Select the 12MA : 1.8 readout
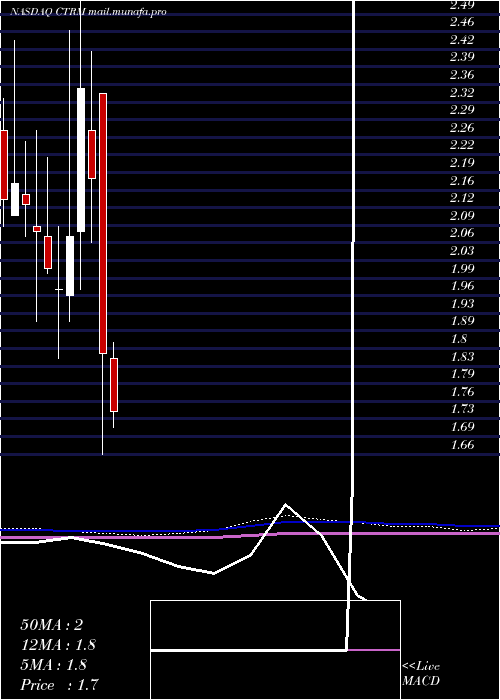The width and height of the screenshot is (500, 700). [58, 645]
